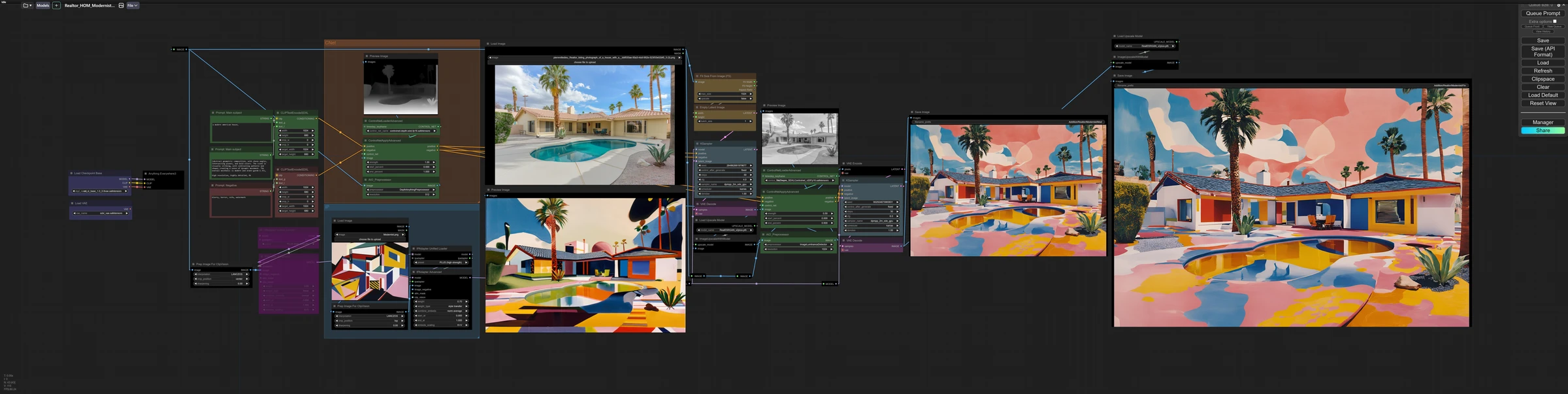Collapse the Load Image node holding Modernist.png
The height and width of the screenshot is (394, 1568).
point(335,221)
